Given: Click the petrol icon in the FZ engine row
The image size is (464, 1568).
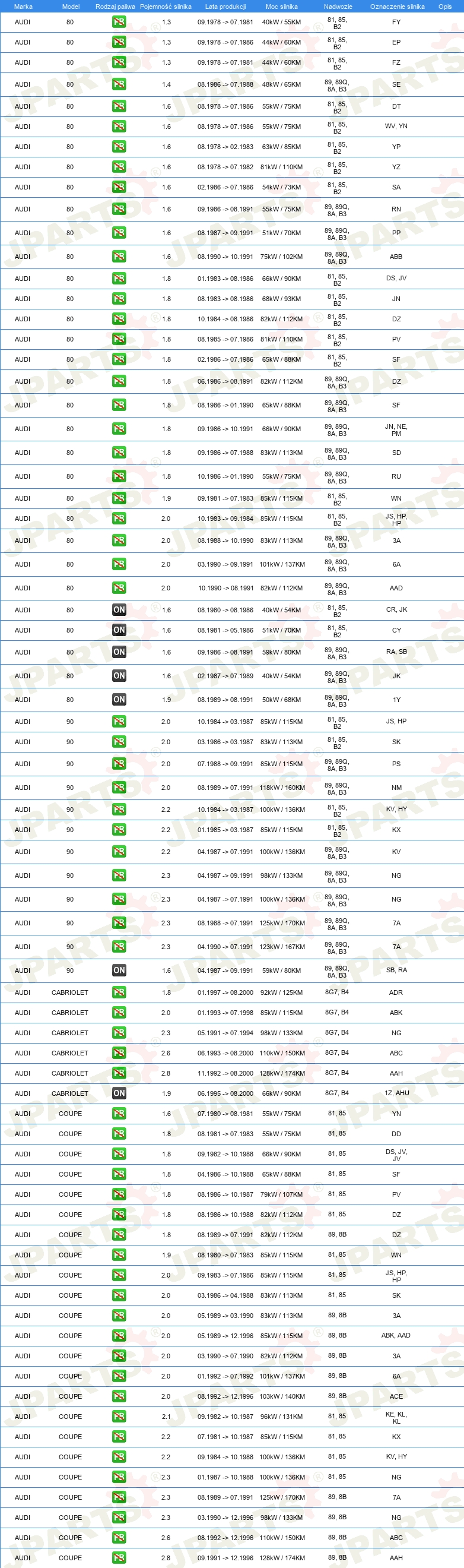Looking at the screenshot, I should [119, 62].
